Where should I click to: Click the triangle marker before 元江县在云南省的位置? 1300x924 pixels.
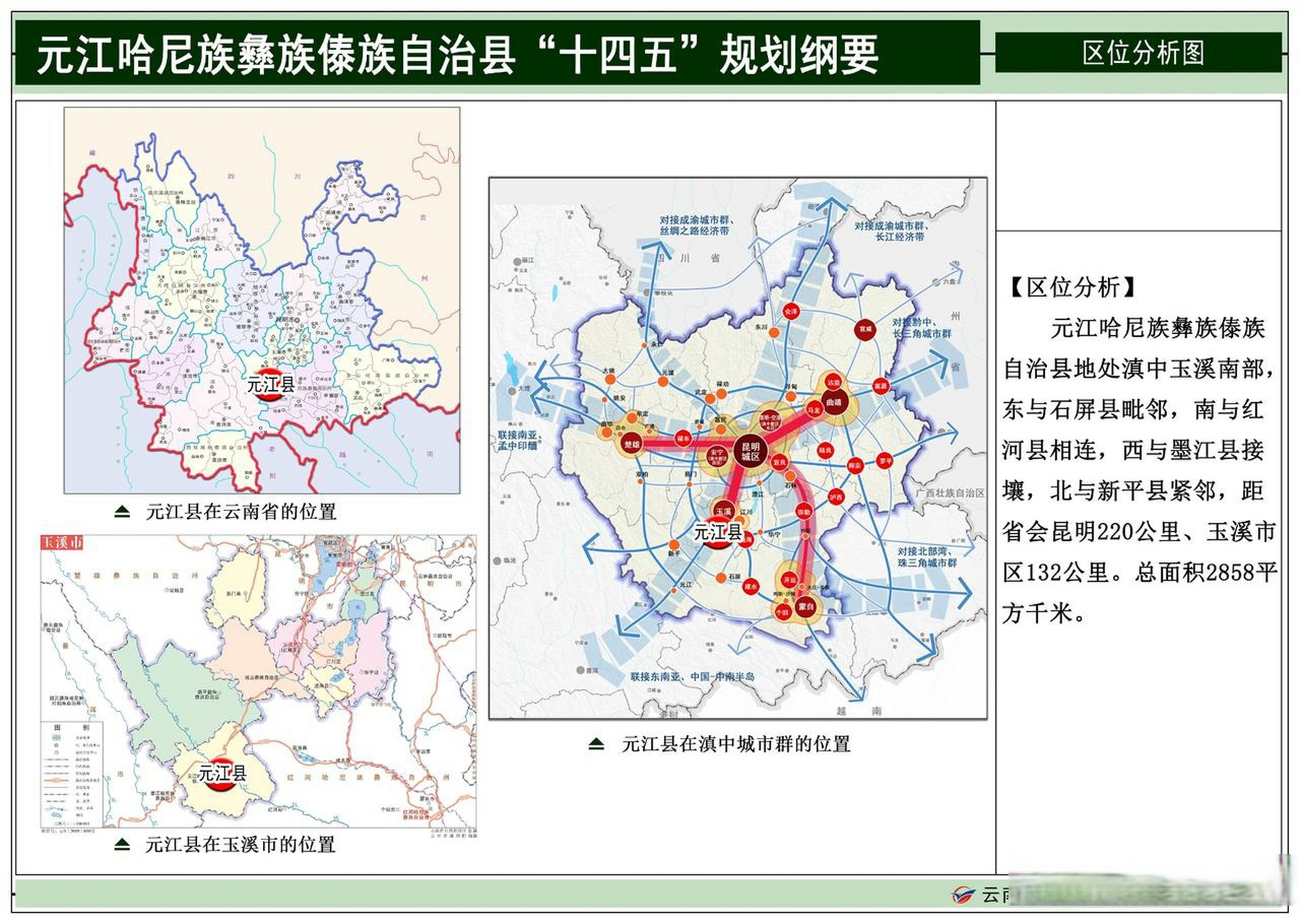click(x=122, y=512)
